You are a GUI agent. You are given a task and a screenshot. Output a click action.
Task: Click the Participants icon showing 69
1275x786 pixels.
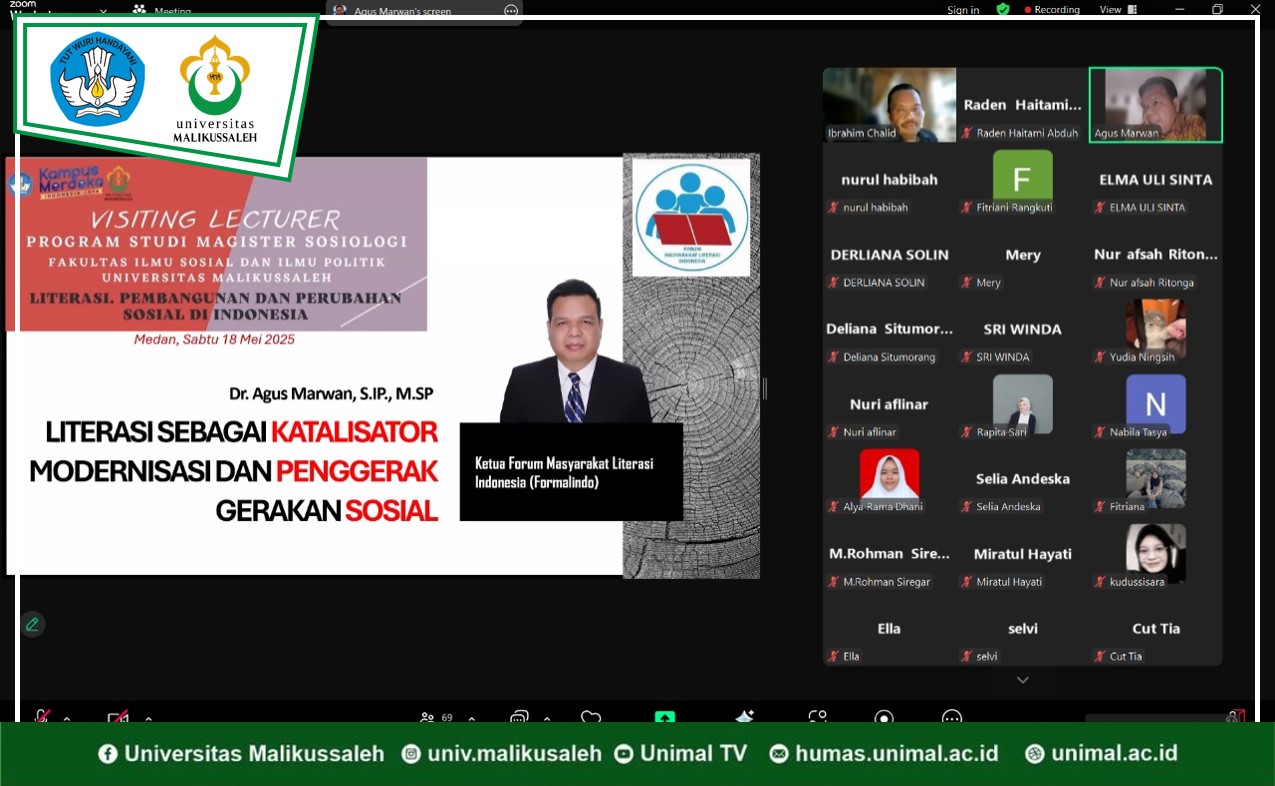pos(428,717)
